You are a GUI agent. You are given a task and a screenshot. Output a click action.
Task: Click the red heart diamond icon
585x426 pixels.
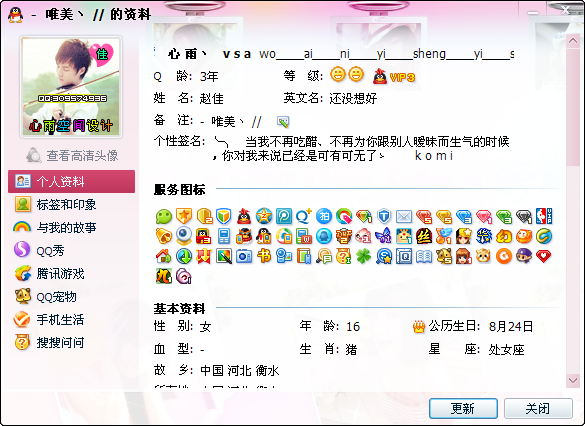point(544,256)
